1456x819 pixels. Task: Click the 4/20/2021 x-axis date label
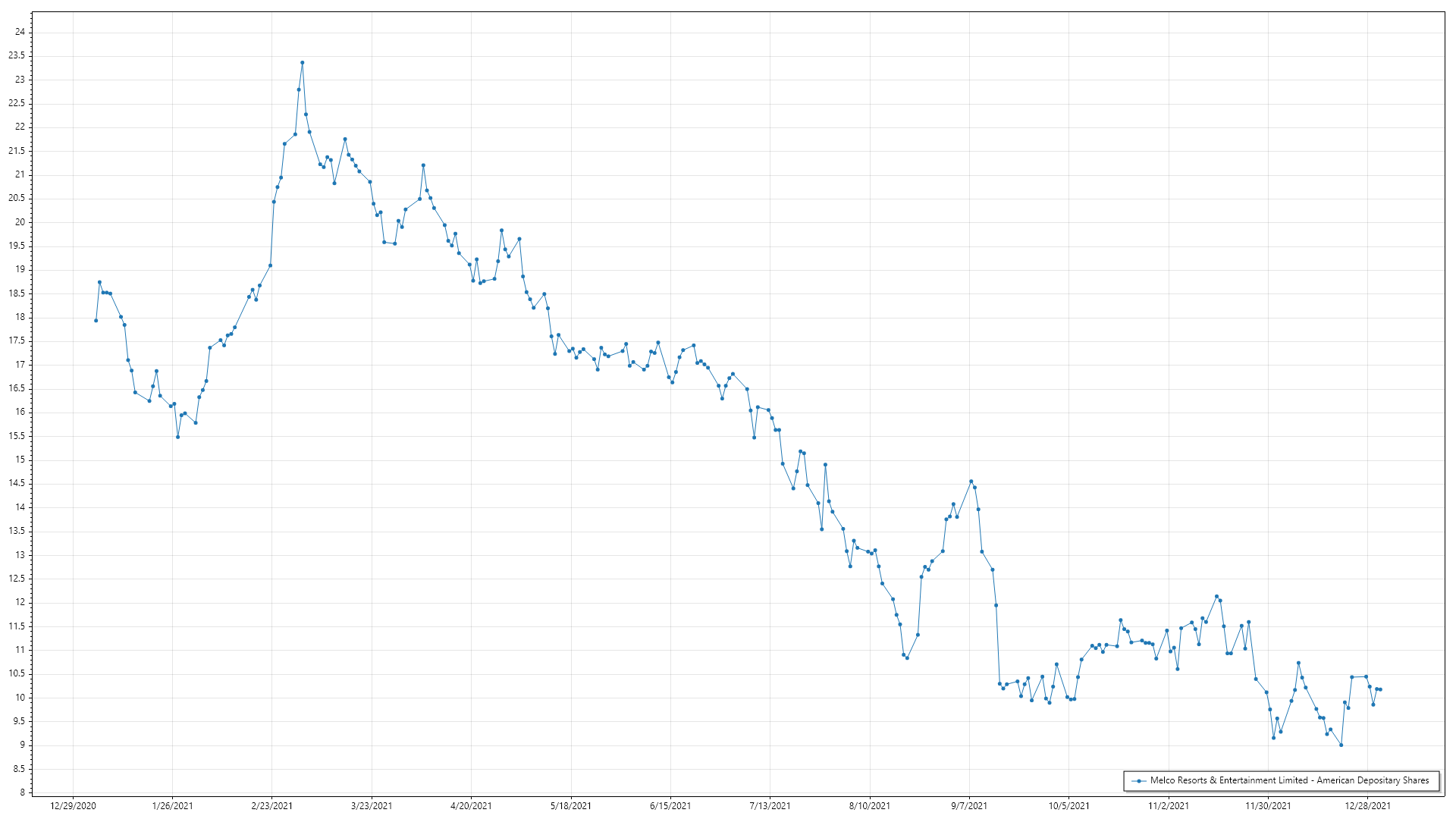471,805
